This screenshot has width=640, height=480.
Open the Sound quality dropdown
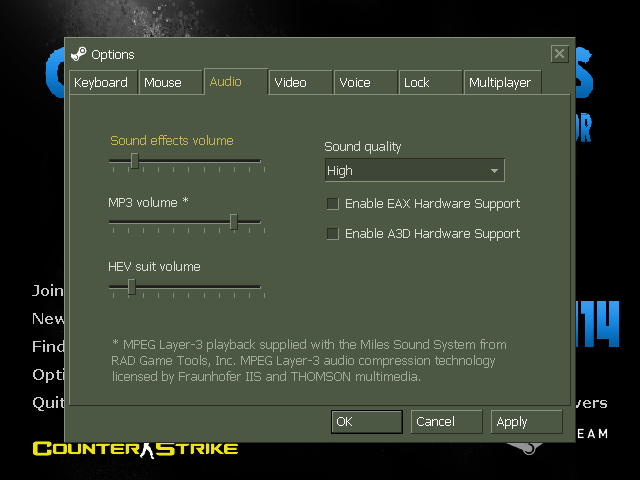pos(414,171)
